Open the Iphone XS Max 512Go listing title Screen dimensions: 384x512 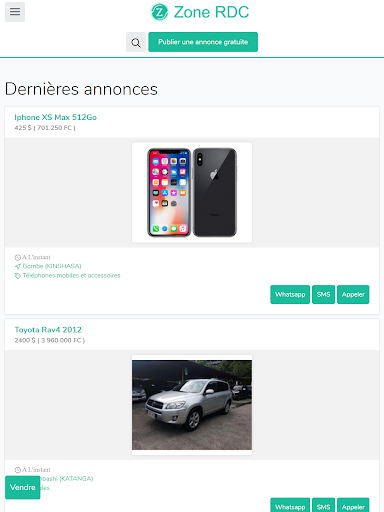(55, 117)
